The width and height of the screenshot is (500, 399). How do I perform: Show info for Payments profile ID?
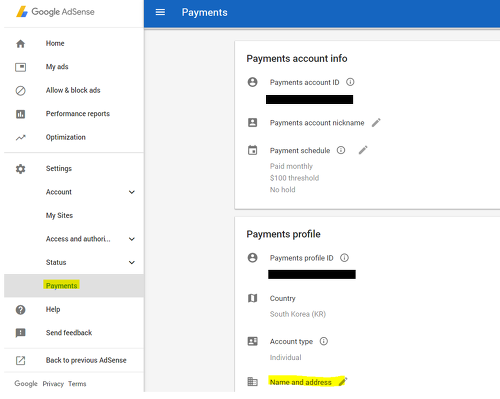coord(344,258)
